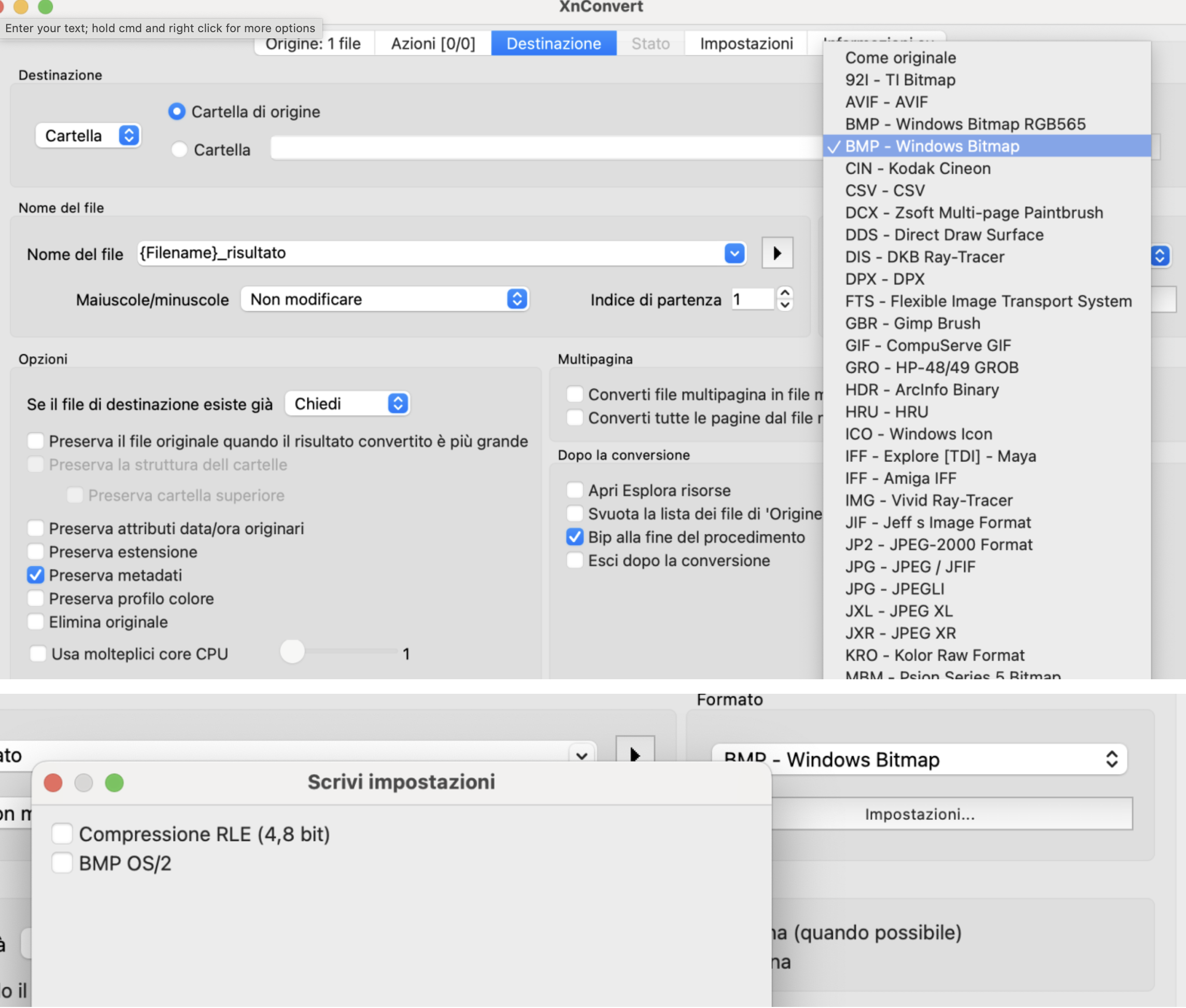The image size is (1186, 1008).
Task: Check Svuota la lista dei file option
Action: 575,514
